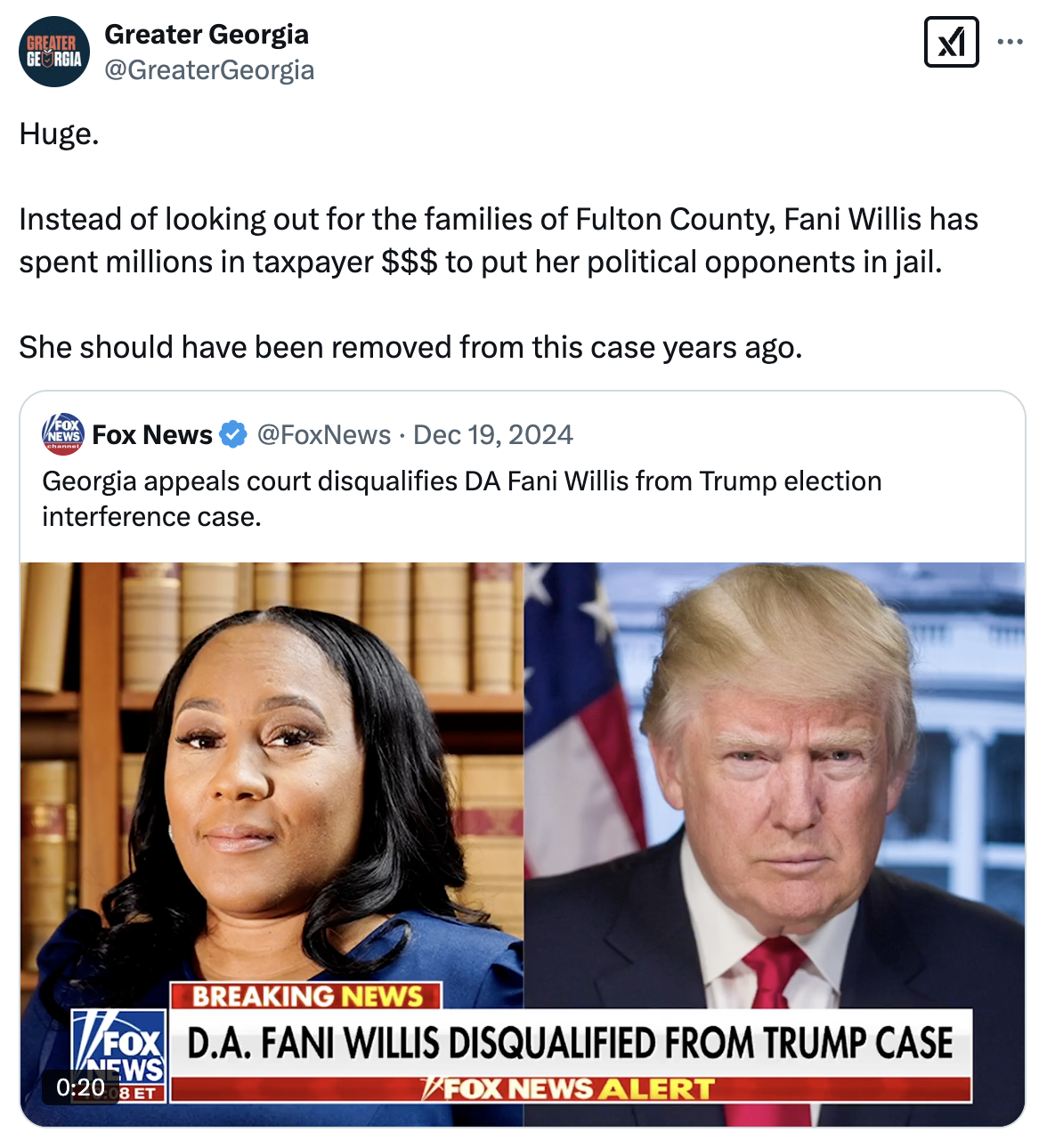Open the three-dot more options menu
This screenshot has width=1047, height=1148.
[1010, 42]
